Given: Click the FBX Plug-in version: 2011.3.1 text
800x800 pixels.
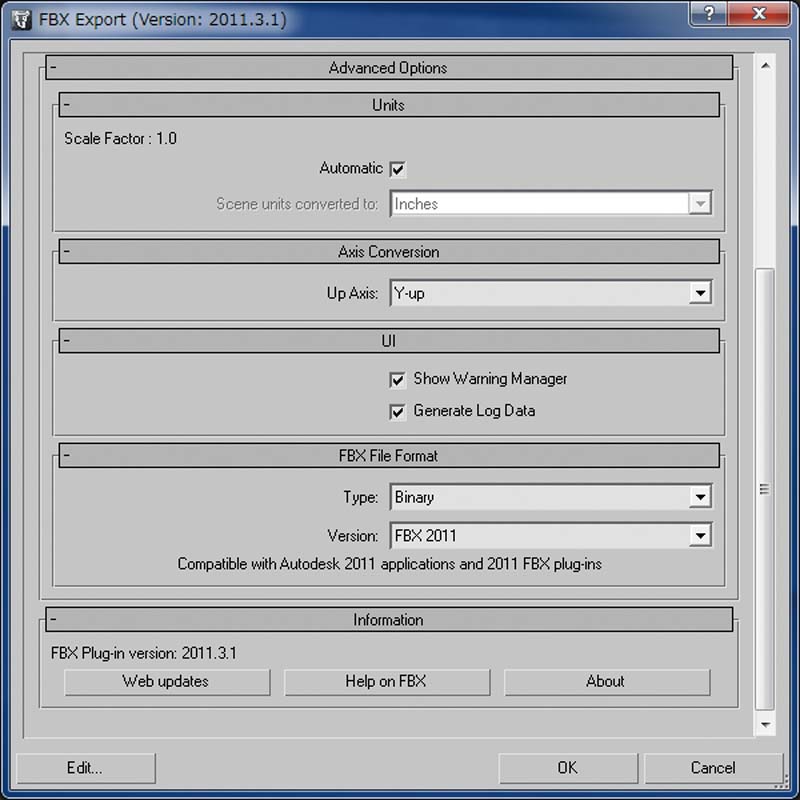Looking at the screenshot, I should [x=144, y=653].
